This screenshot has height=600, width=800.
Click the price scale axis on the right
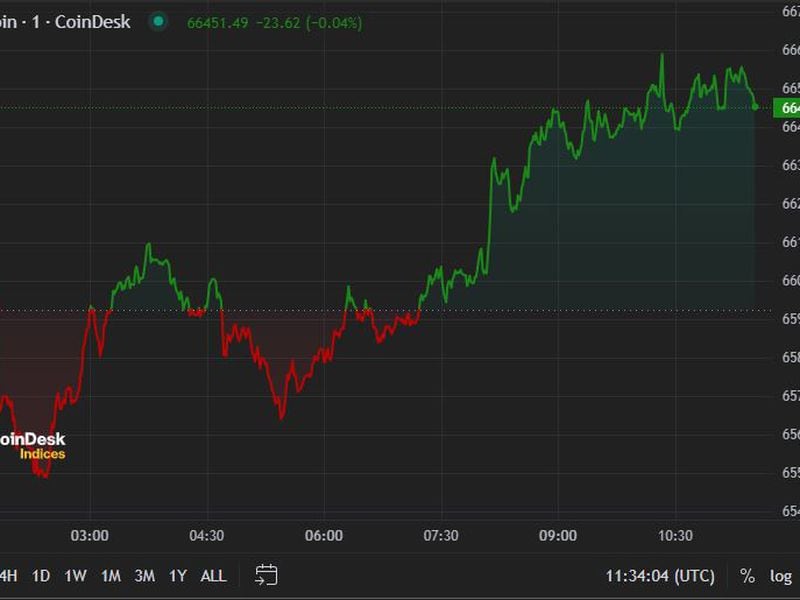(x=785, y=300)
